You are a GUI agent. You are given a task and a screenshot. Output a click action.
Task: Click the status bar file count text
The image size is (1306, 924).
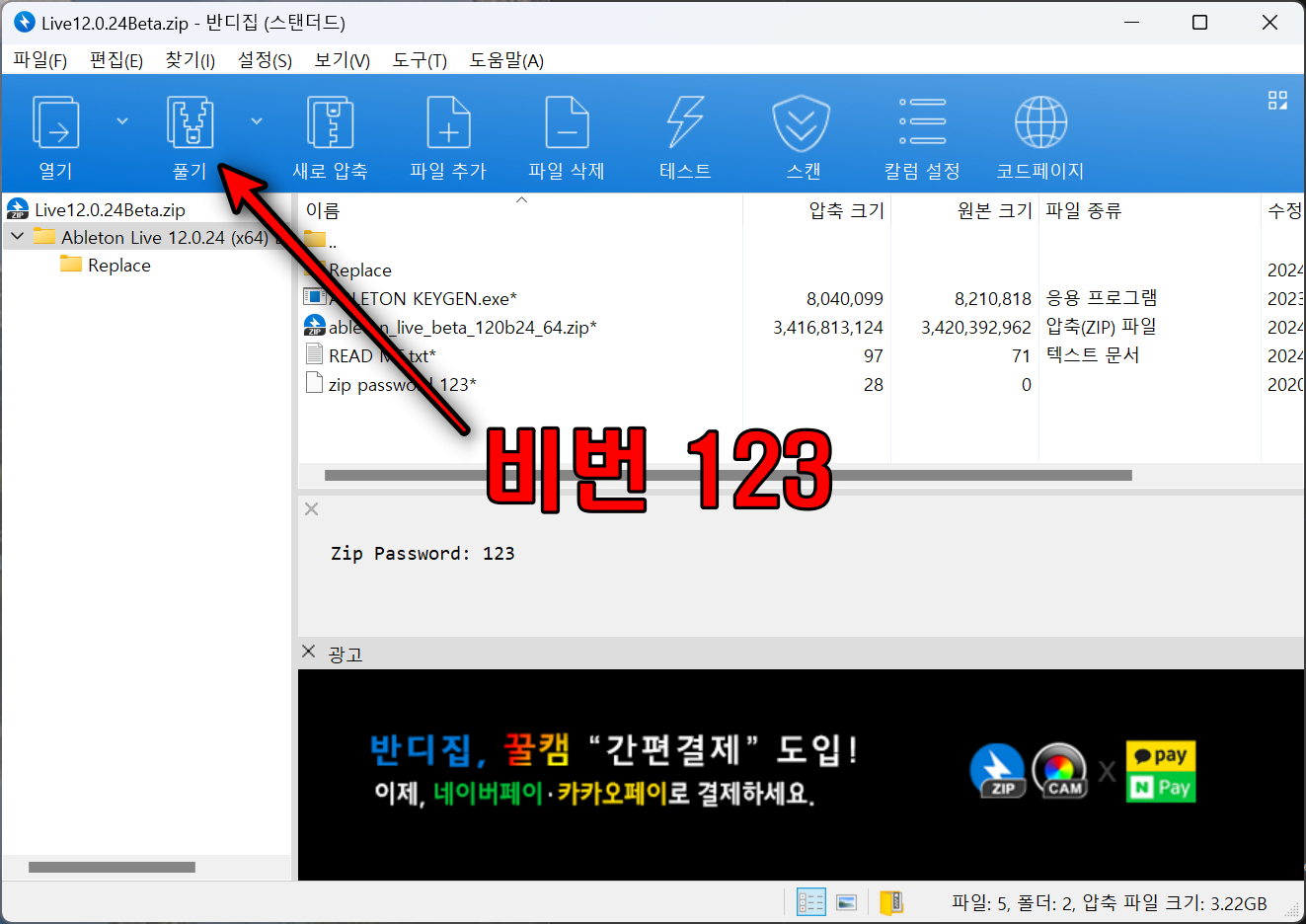(x=1110, y=902)
